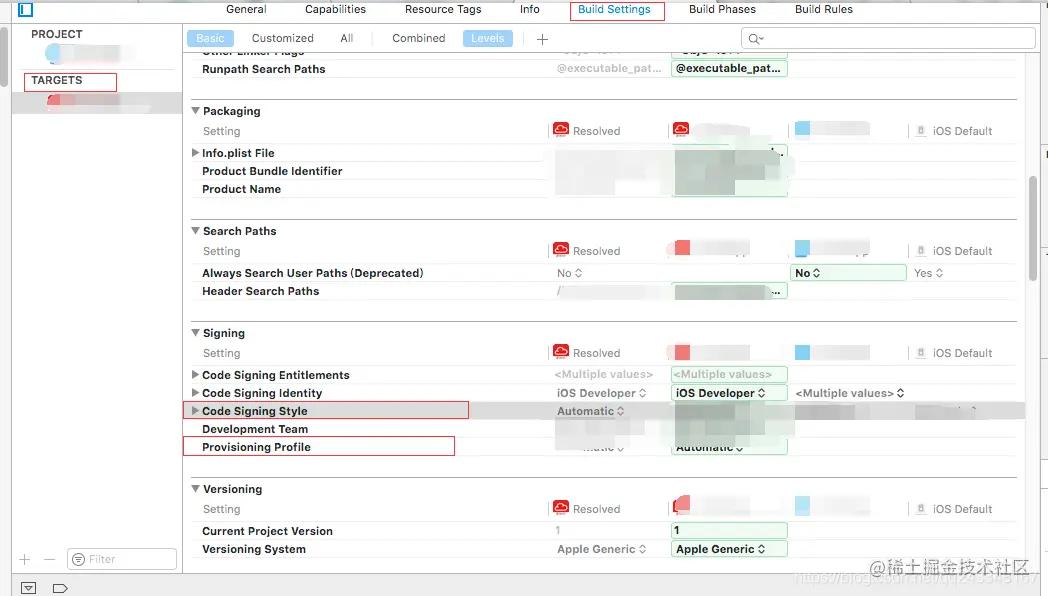Screen dimensions: 1048x596
Task: Click the iOS Default icon in the Signing header
Action: pyautogui.click(x=920, y=353)
